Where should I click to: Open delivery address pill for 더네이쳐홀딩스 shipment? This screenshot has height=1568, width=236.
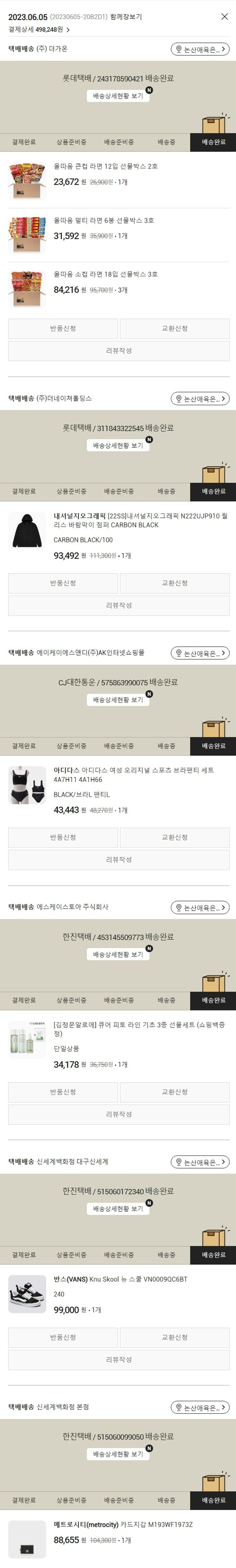[199, 399]
